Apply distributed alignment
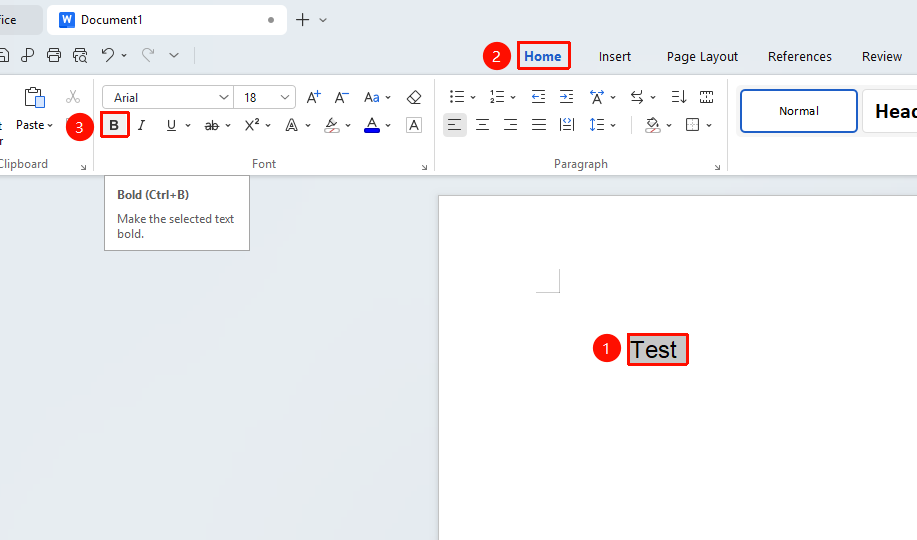917x540 pixels. [567, 125]
